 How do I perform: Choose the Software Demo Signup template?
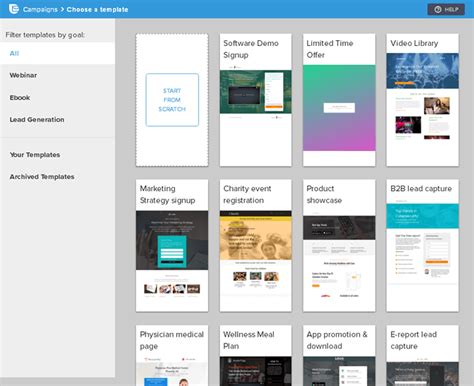click(256, 100)
